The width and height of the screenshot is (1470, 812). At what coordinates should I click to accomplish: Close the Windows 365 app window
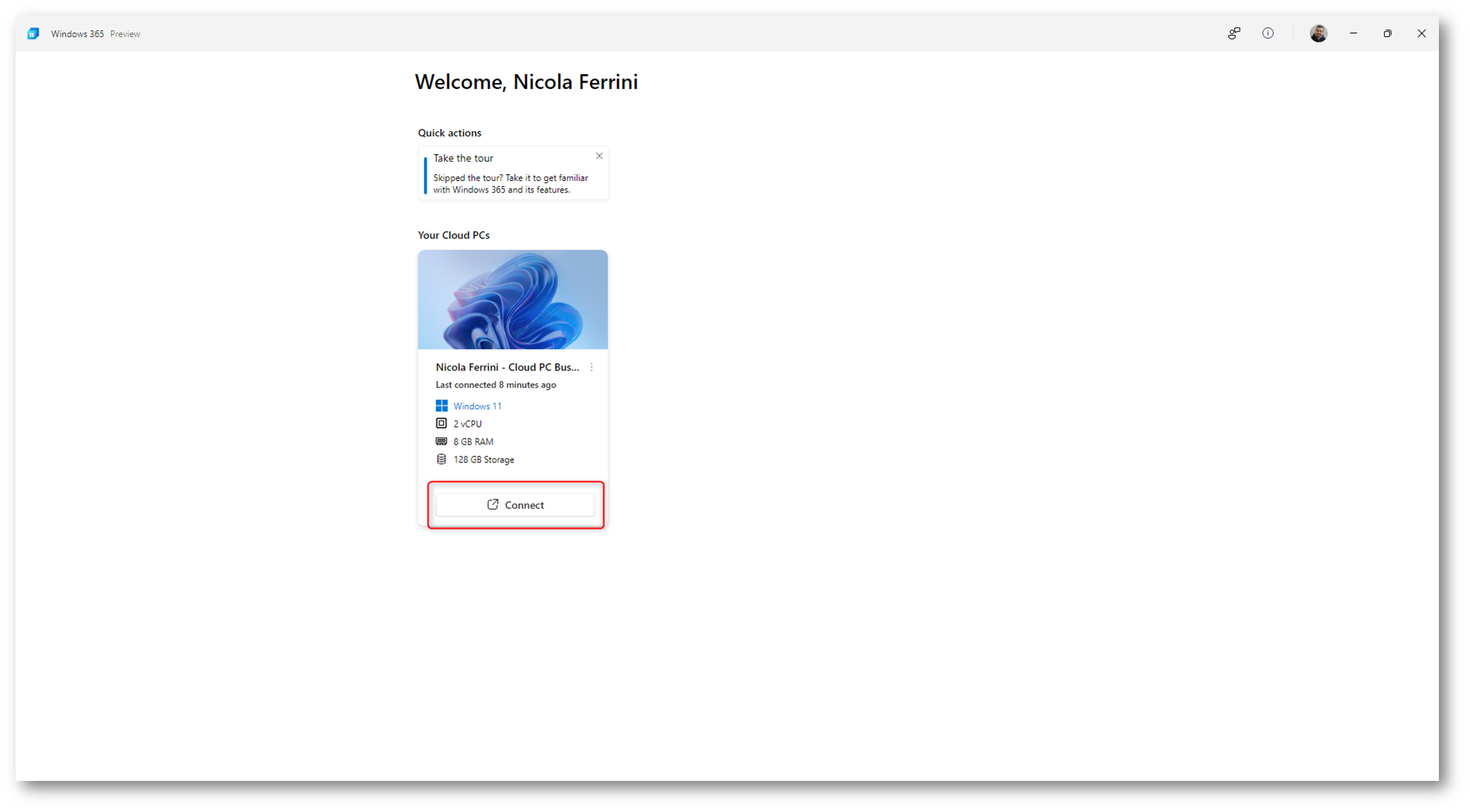[1422, 33]
